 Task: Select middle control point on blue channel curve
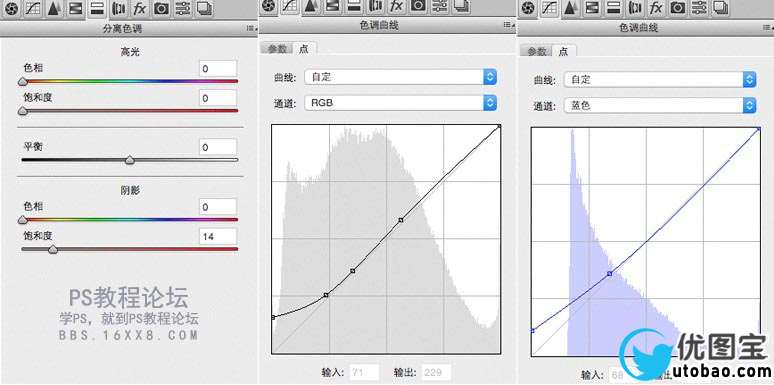coord(610,273)
